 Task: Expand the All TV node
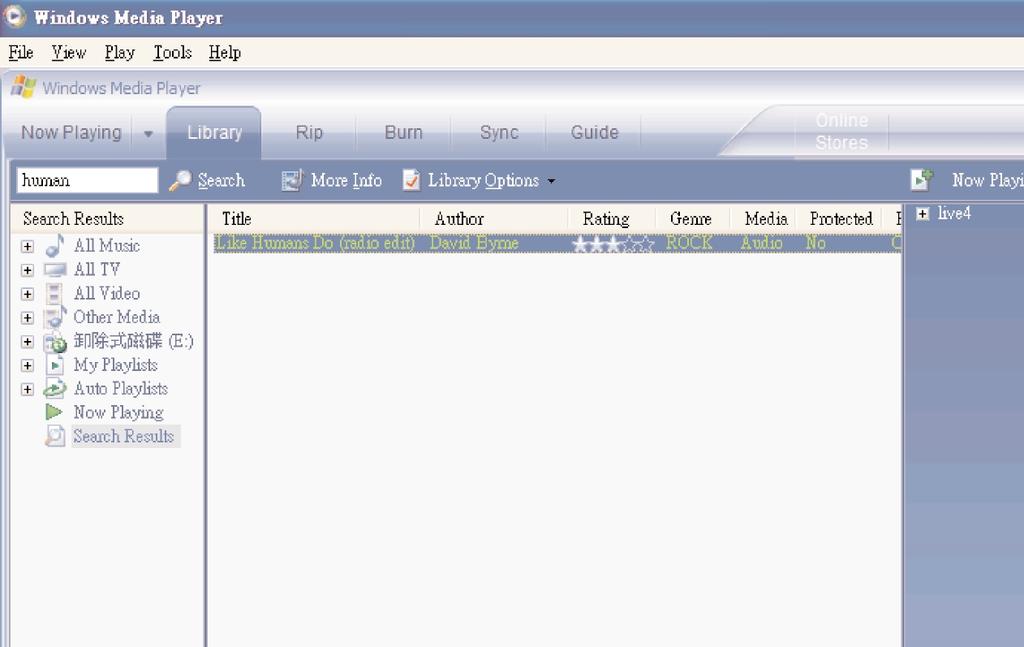pos(27,270)
